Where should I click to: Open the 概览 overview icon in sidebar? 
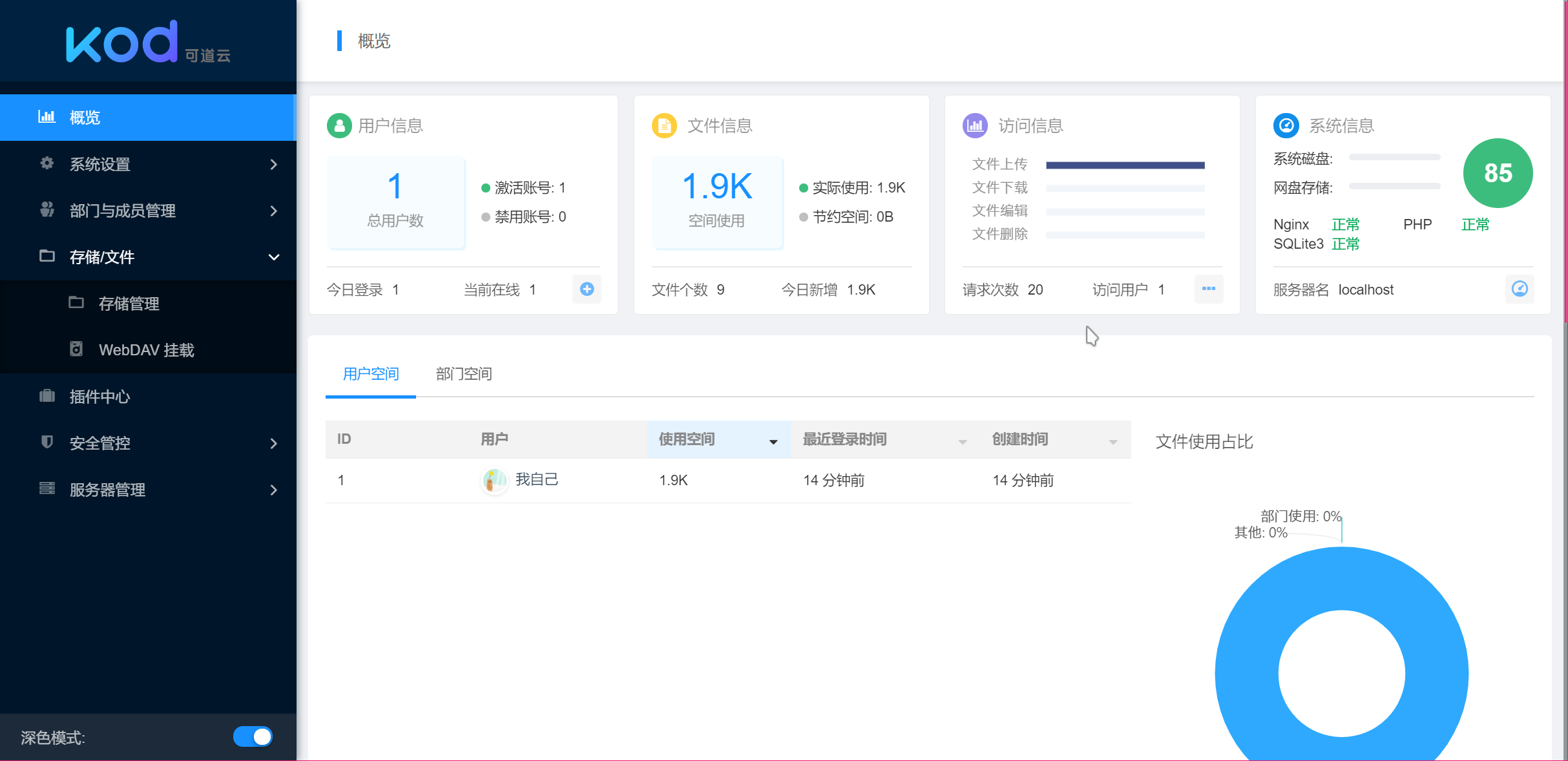47,117
